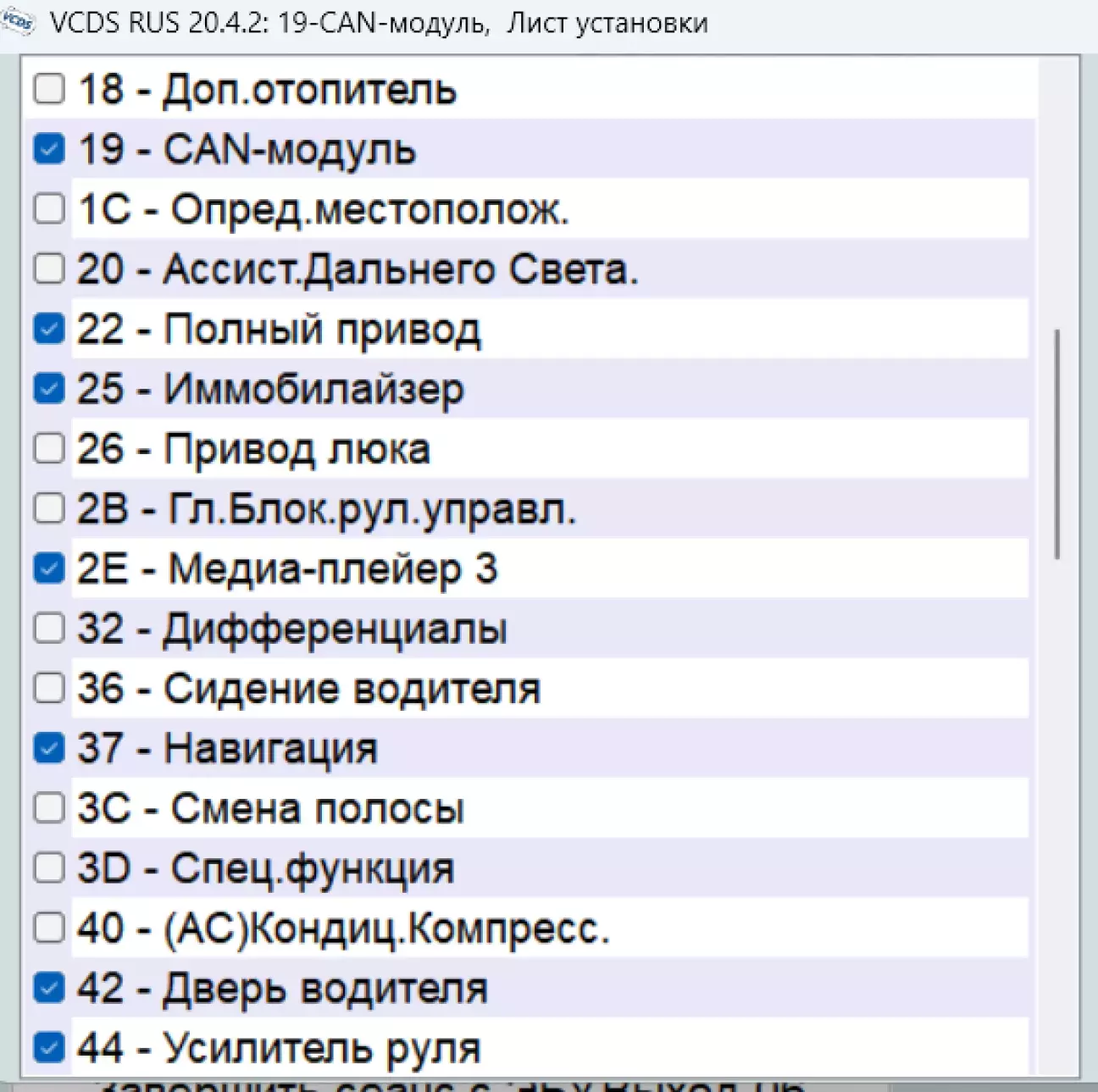
Task: Check the 36 - Сидение водителя checkbox
Action: click(x=49, y=688)
